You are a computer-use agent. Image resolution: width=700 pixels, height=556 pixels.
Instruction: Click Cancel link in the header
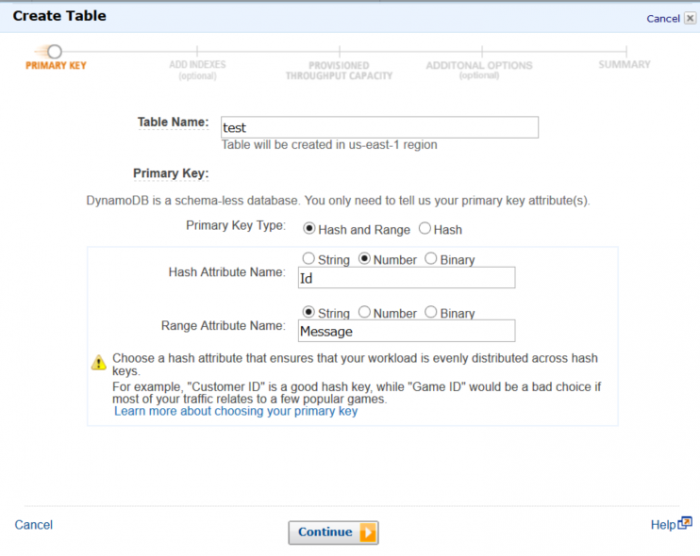(663, 19)
